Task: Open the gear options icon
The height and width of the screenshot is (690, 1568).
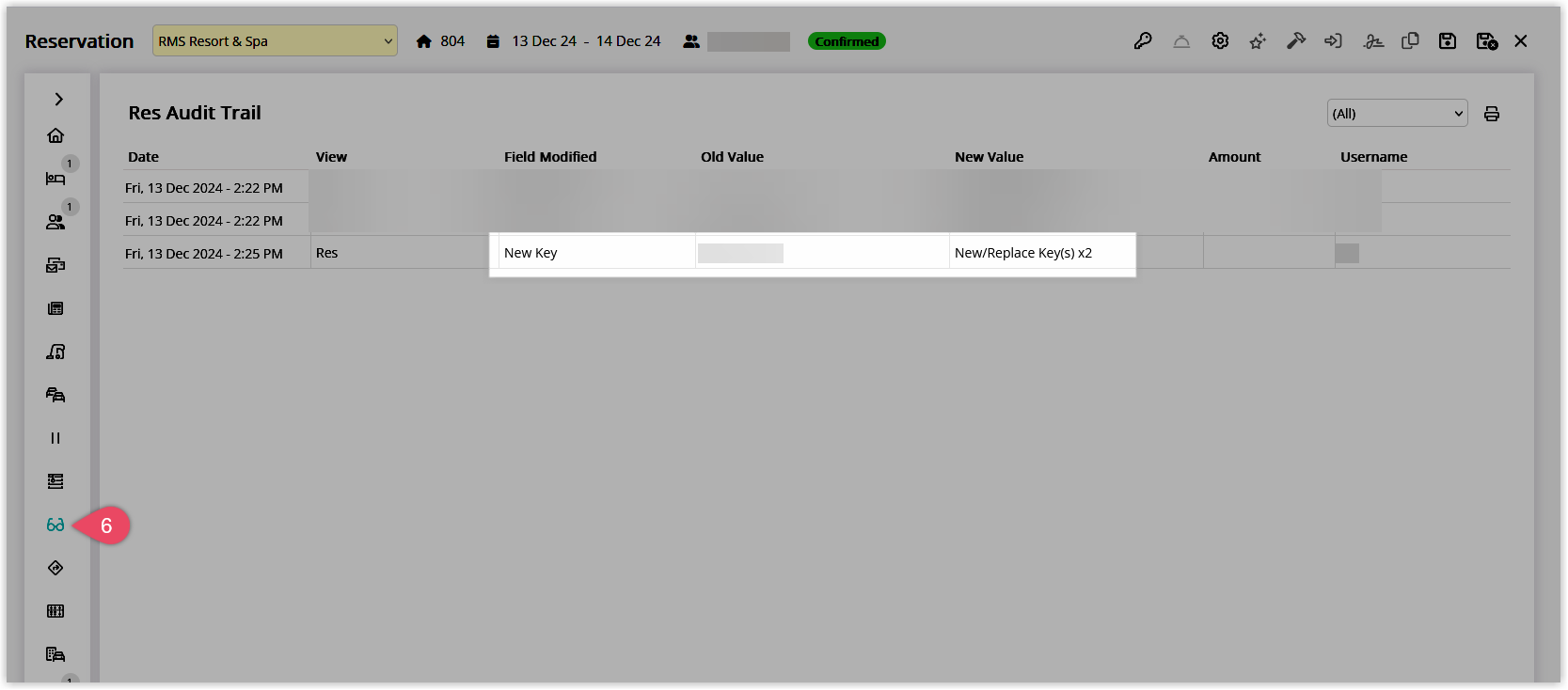Action: pyautogui.click(x=1220, y=41)
